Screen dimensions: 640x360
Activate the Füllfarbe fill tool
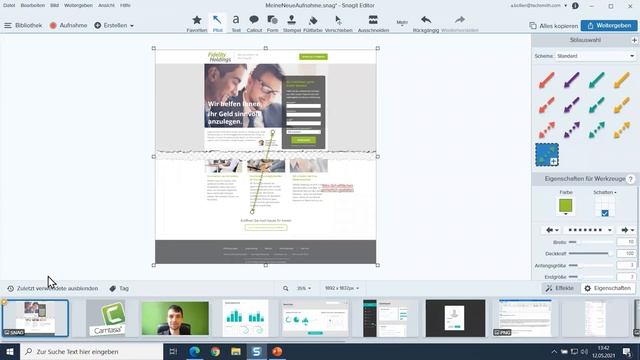coord(313,24)
